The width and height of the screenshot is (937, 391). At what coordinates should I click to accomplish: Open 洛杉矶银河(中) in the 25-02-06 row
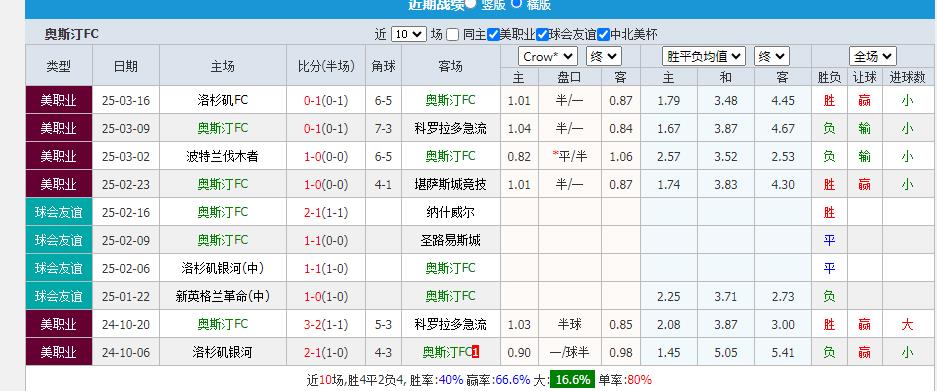click(222, 268)
